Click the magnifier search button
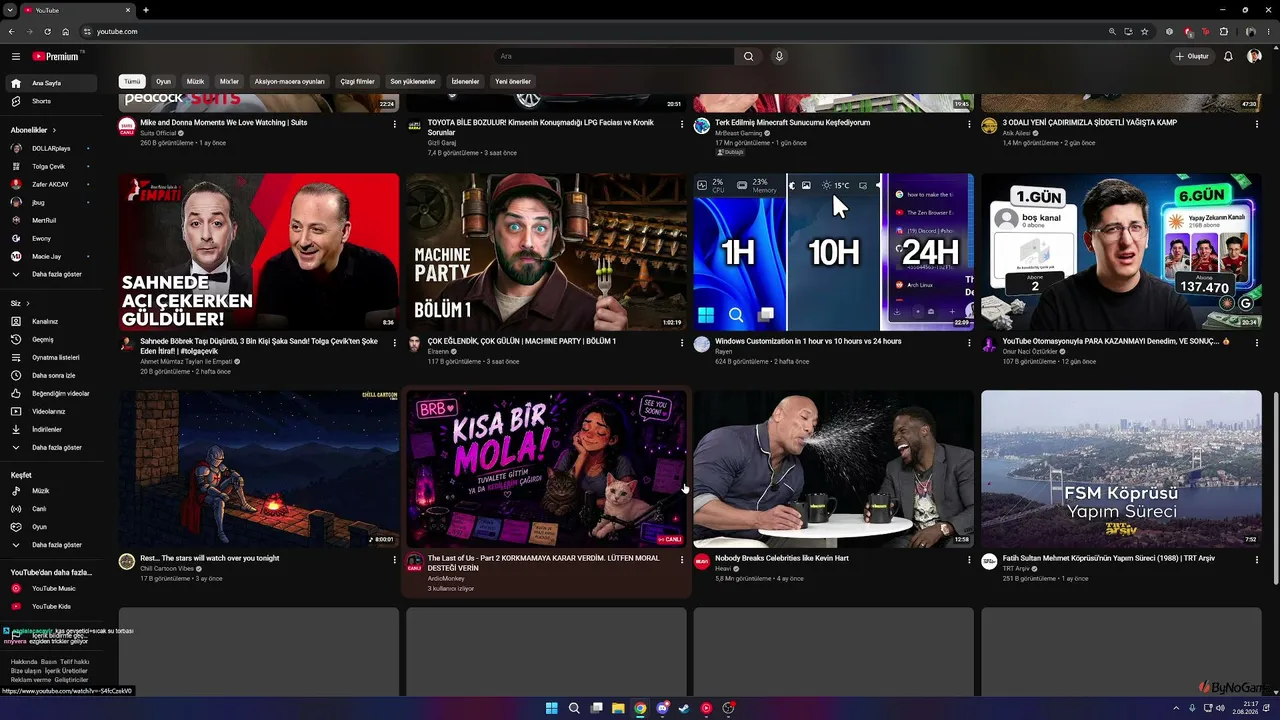 pos(748,56)
